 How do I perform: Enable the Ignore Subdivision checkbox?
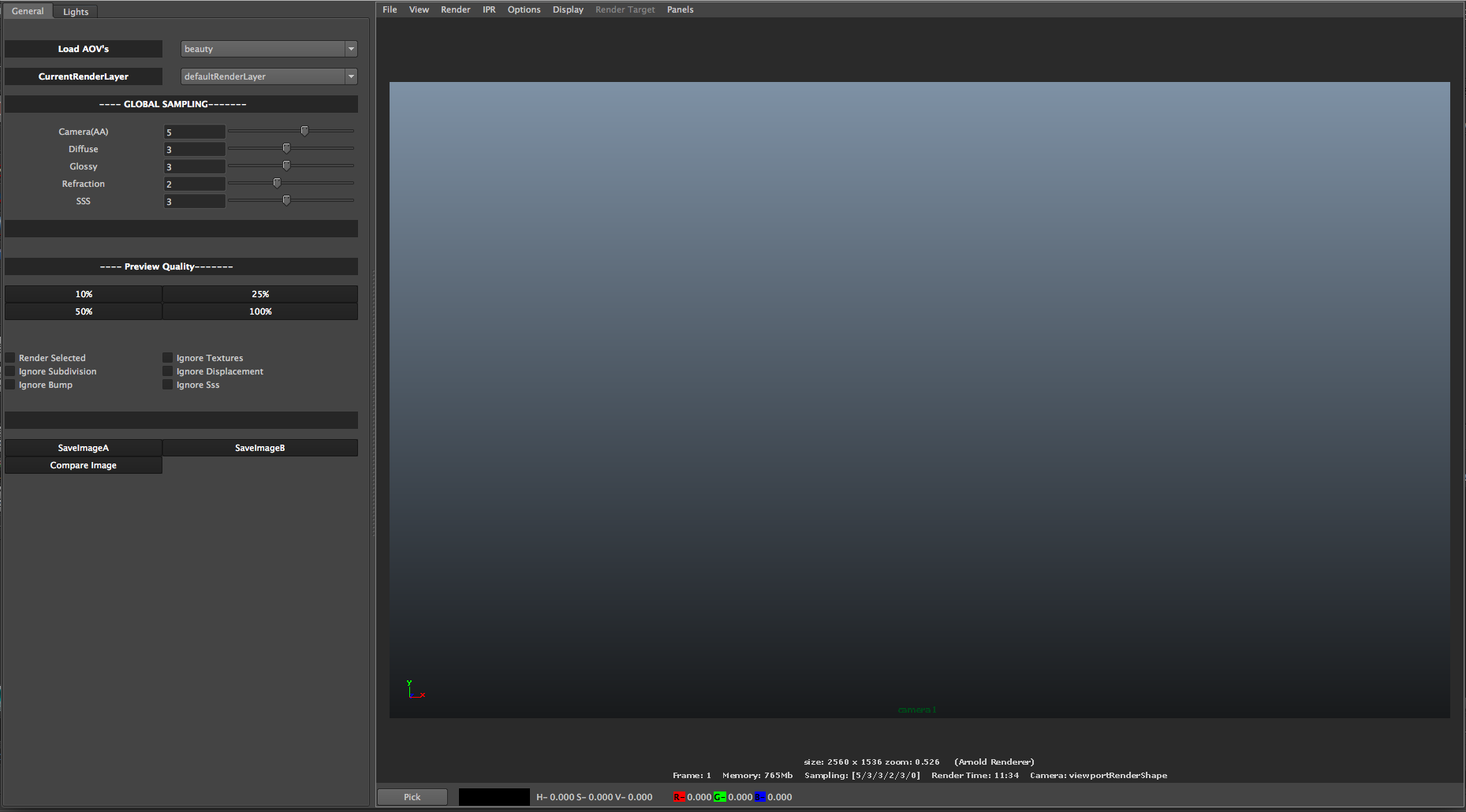coord(10,371)
